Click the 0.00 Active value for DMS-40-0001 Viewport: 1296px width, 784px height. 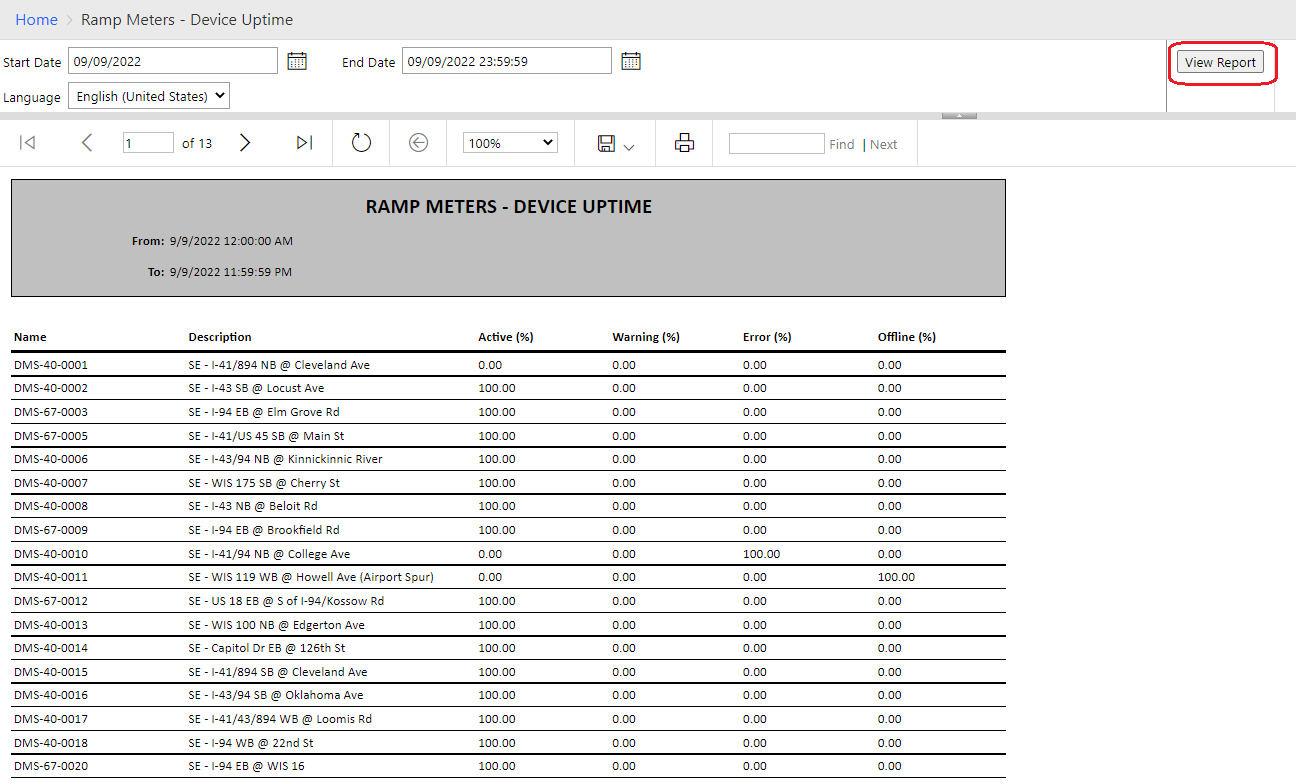[490, 365]
